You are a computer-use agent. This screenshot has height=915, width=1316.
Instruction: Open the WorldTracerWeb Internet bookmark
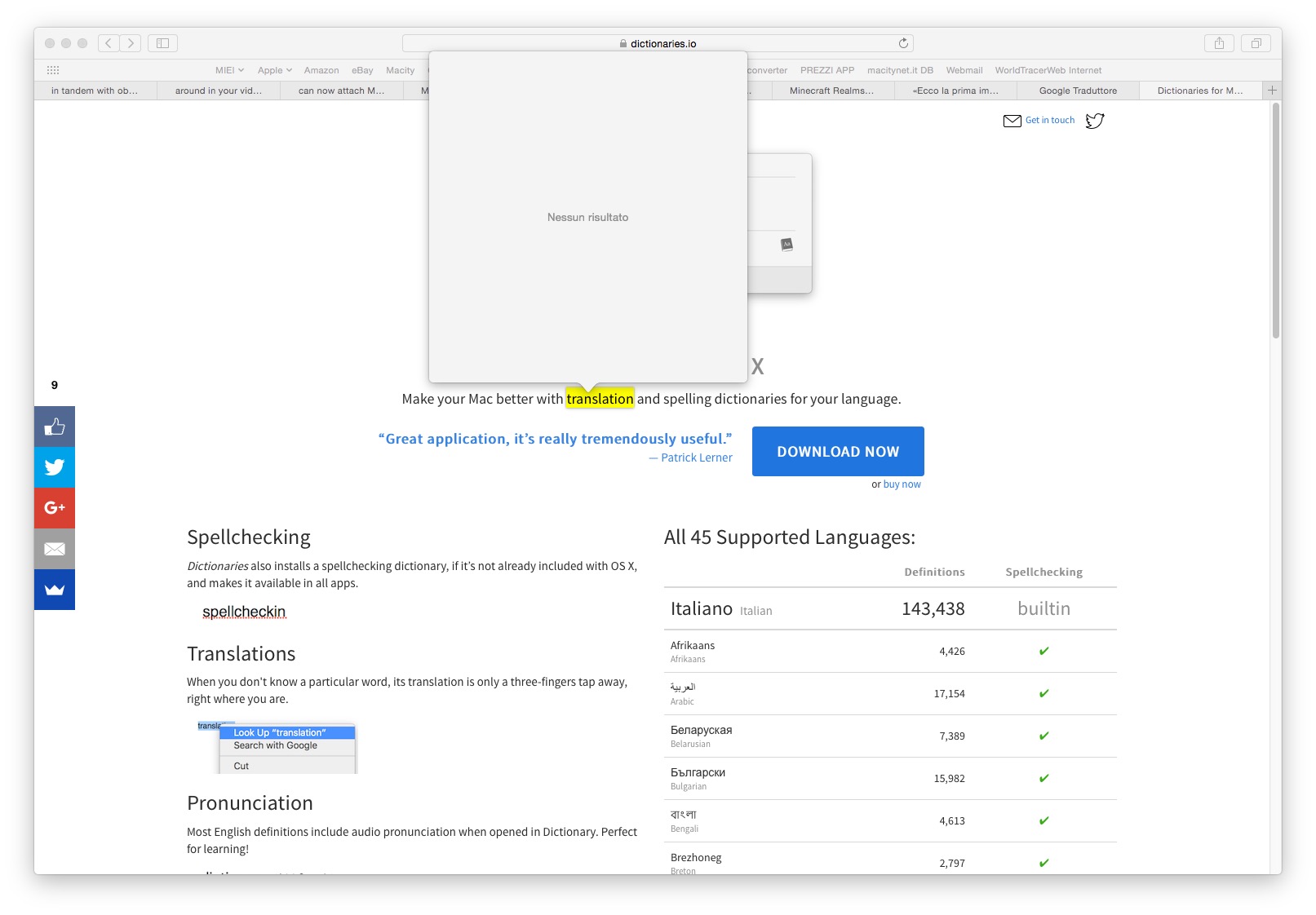click(1048, 70)
